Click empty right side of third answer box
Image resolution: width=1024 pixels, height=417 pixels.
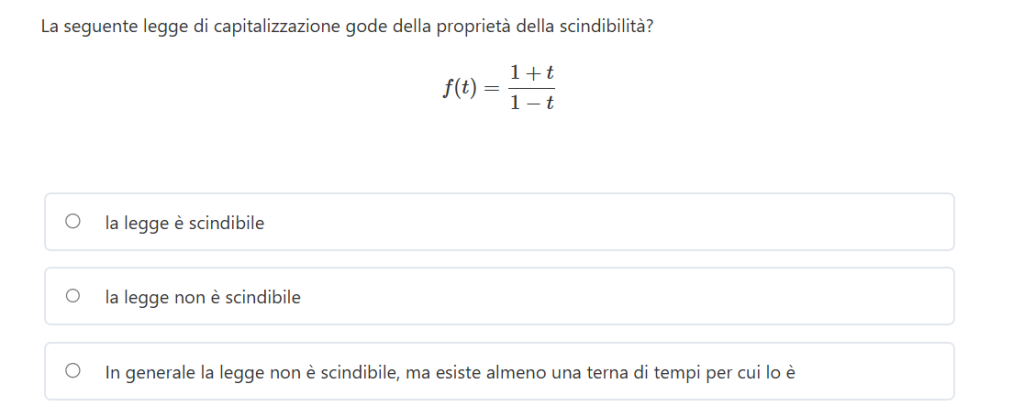pyautogui.click(x=880, y=372)
